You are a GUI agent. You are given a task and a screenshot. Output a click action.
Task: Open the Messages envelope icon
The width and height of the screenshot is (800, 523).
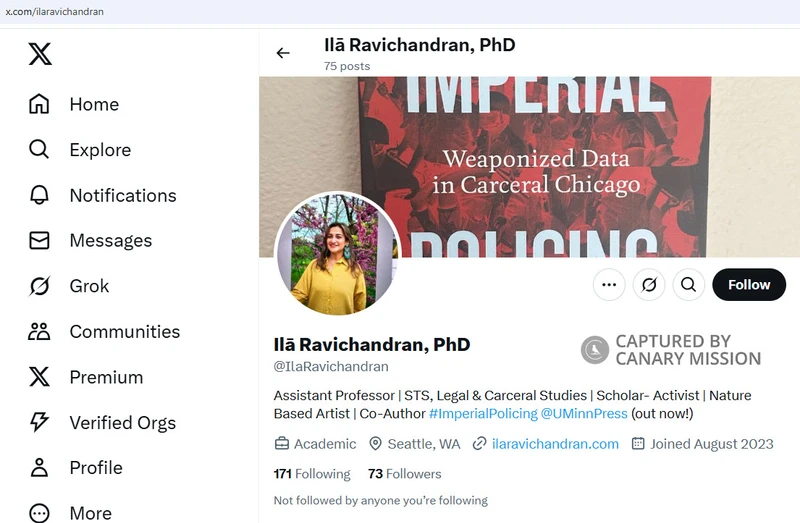pyautogui.click(x=39, y=240)
